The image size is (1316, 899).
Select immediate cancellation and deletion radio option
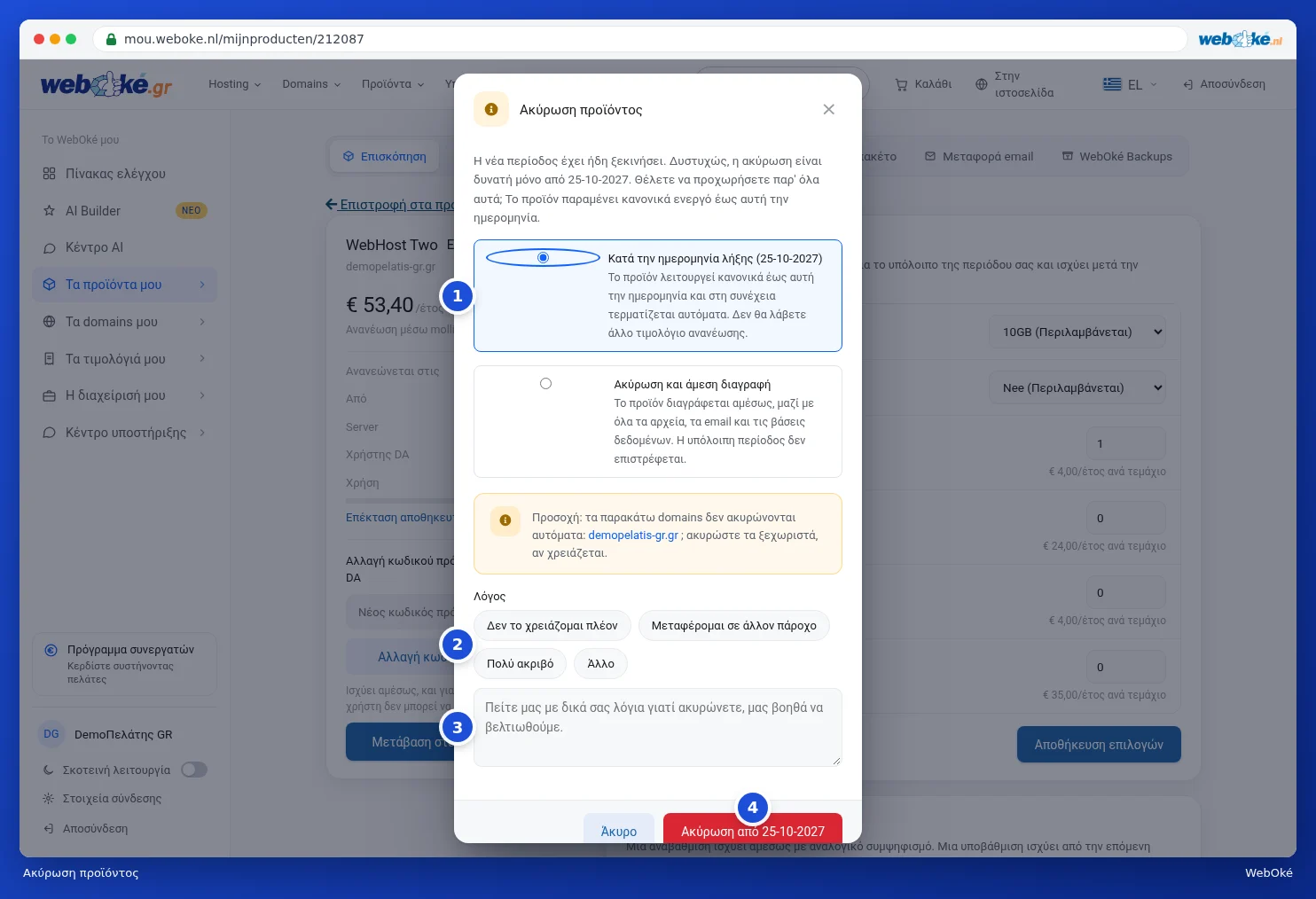tap(545, 384)
